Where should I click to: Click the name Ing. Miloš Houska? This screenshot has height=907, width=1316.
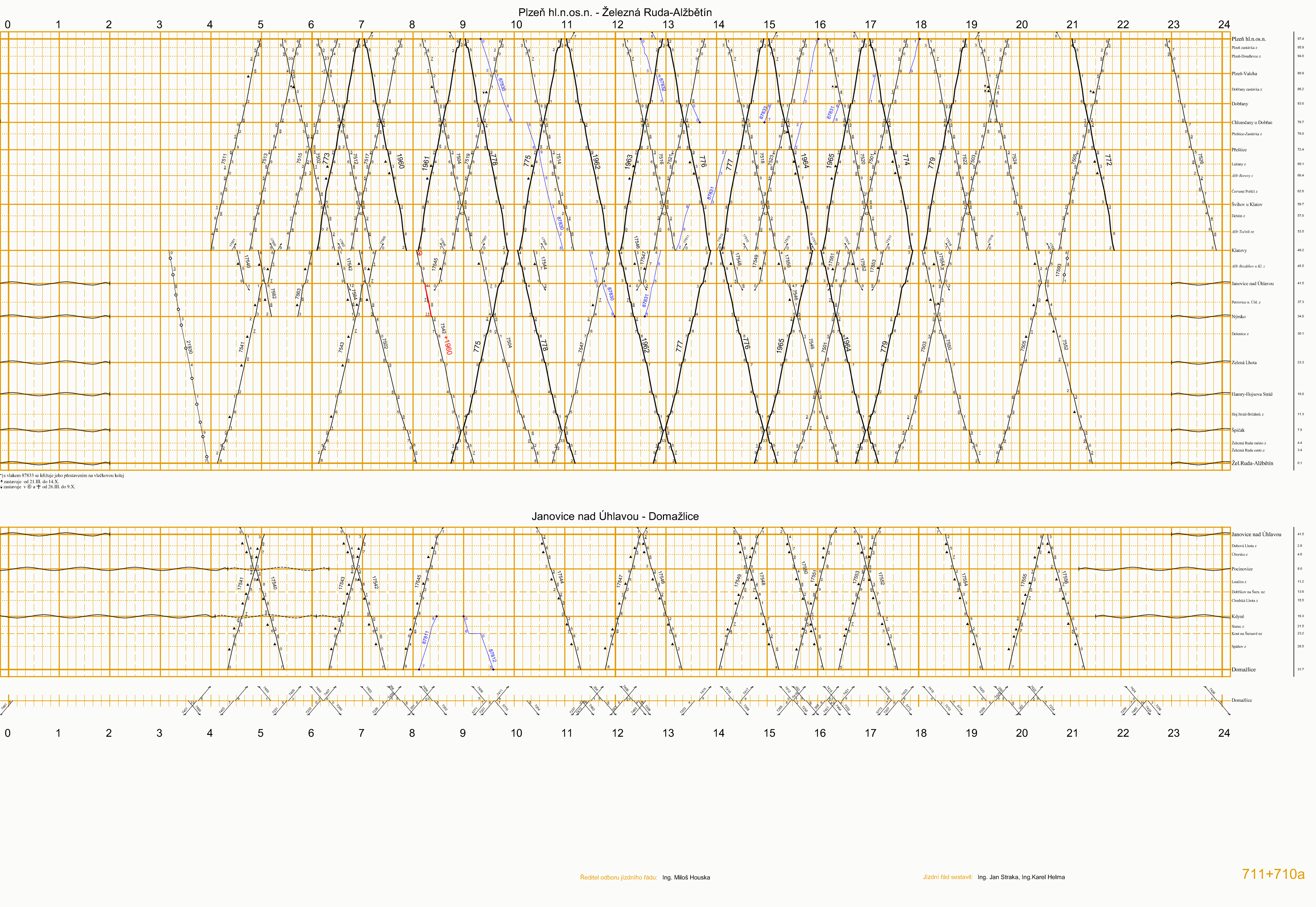click(686, 877)
